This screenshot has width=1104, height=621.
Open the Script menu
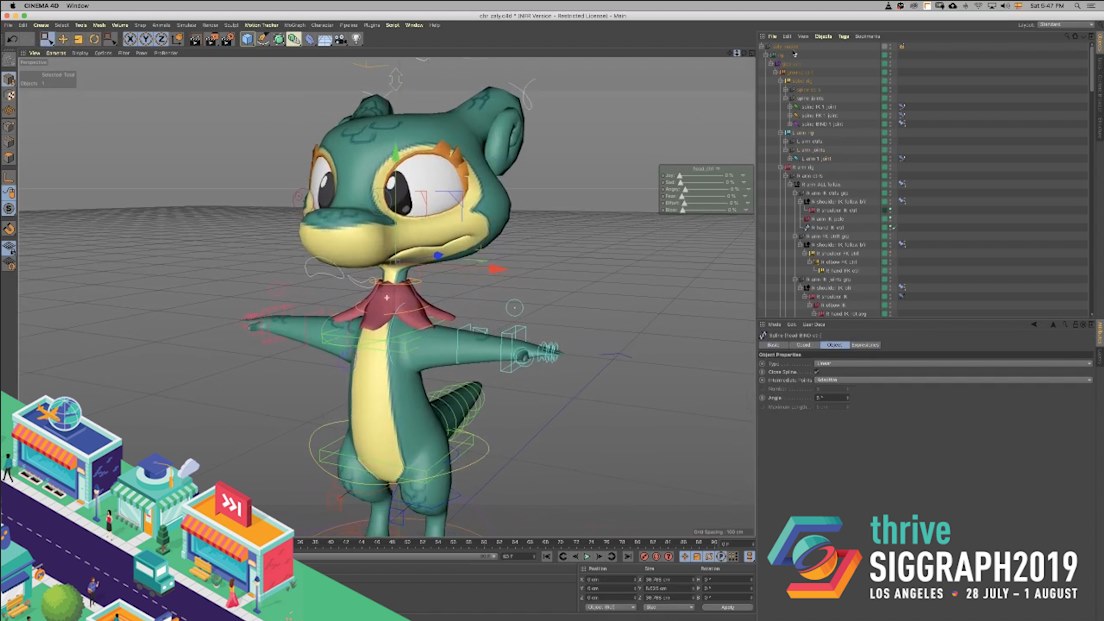tap(392, 25)
